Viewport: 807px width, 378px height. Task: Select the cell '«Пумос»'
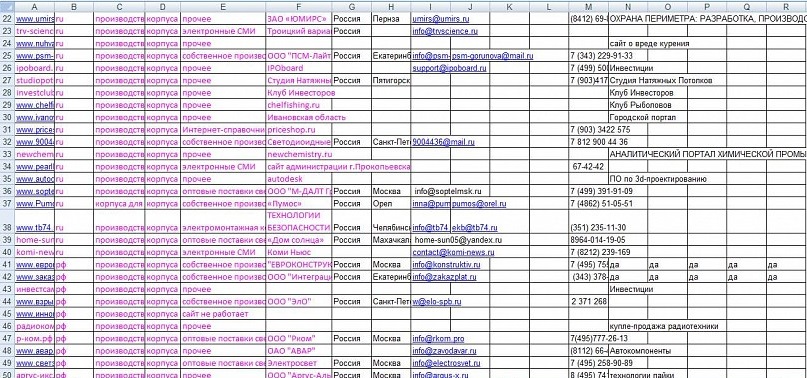pyautogui.click(x=298, y=203)
